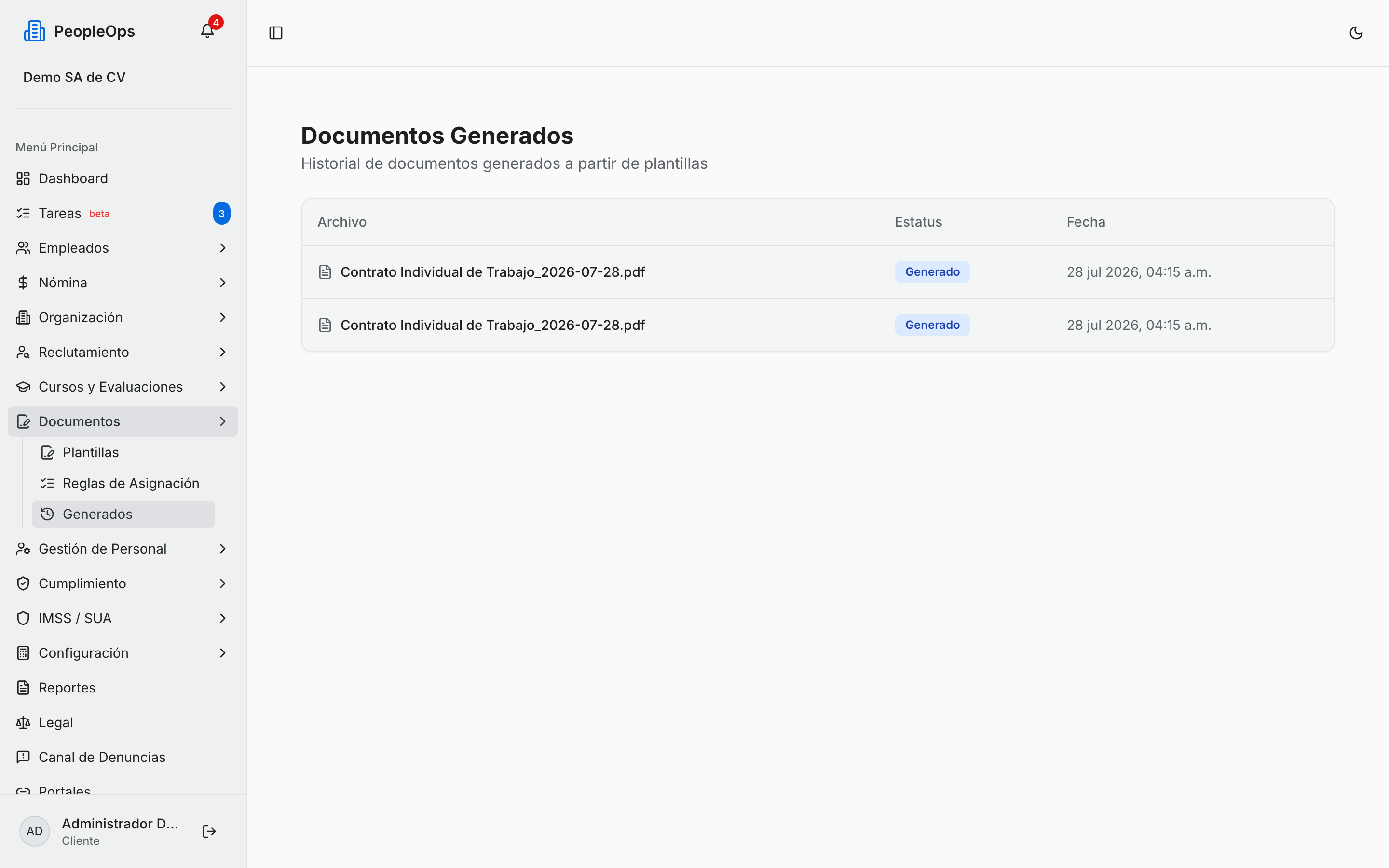Click the Reglas de Asignación list icon
This screenshot has height=868, width=1389.
pyautogui.click(x=48, y=483)
